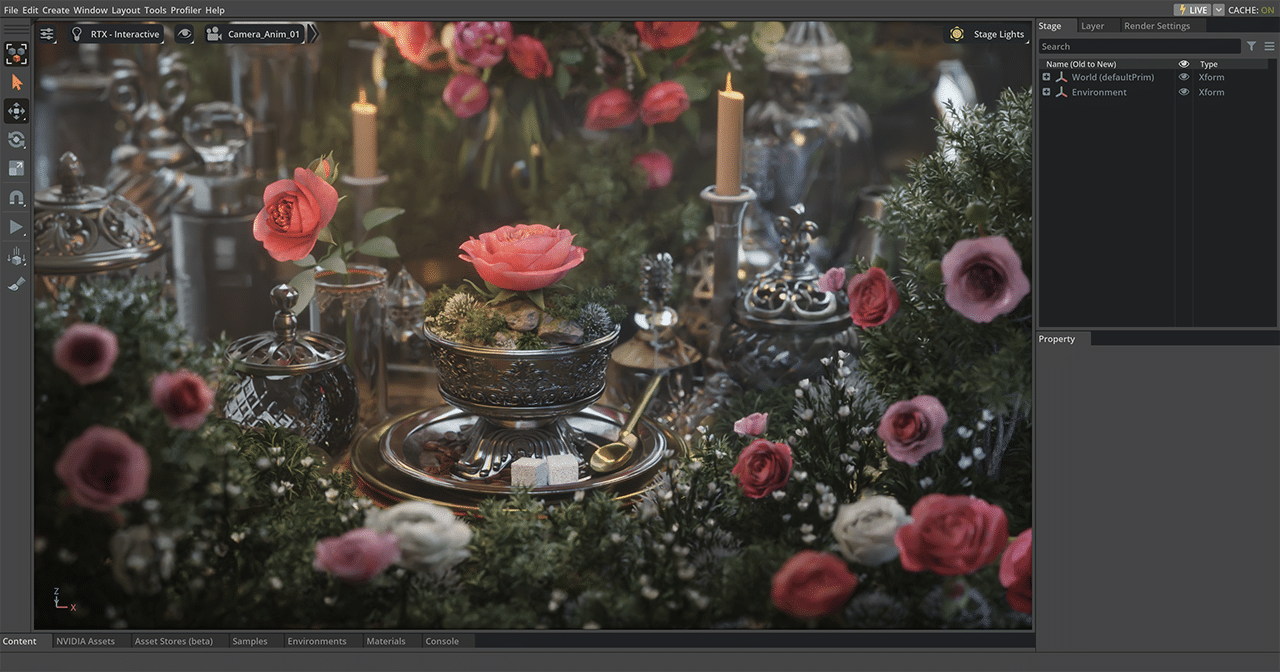Toggle visibility of World (defaultPrim)
The image size is (1280, 672).
click(x=1184, y=77)
